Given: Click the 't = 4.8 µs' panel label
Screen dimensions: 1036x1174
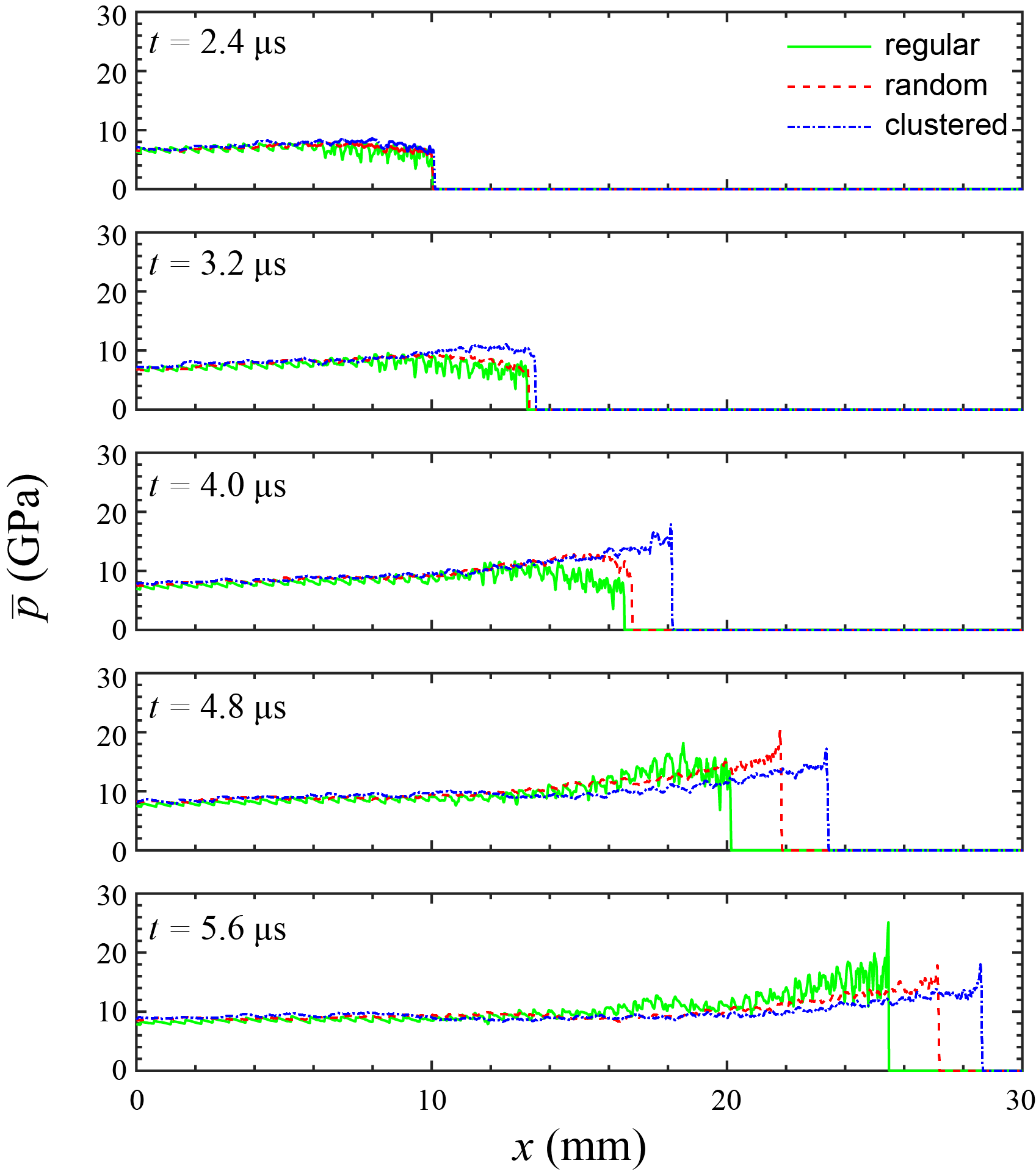Looking at the screenshot, I should (x=217, y=708).
